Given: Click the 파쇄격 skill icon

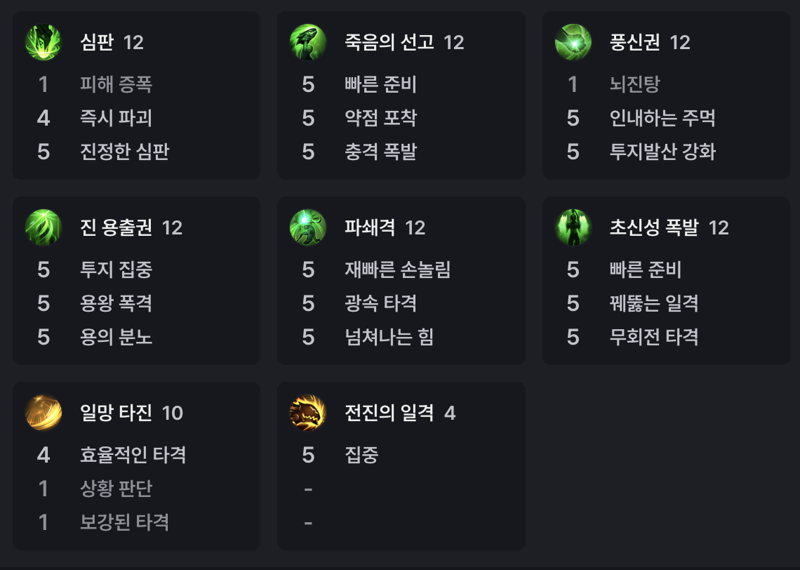Looking at the screenshot, I should (x=308, y=228).
